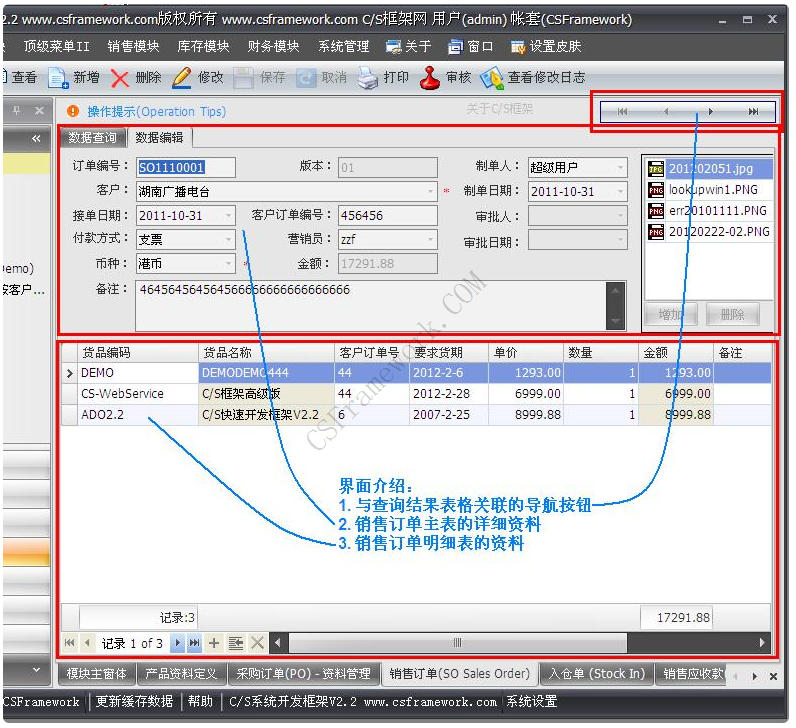Image resolution: width=796 pixels, height=728 pixels.
Task: Pin the left side panel
Action: tap(17, 110)
